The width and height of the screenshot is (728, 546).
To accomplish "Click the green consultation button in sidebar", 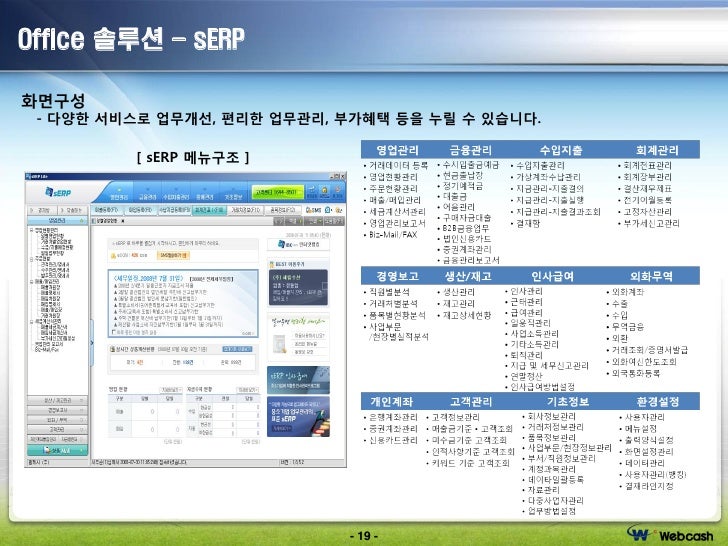I will pos(57,450).
